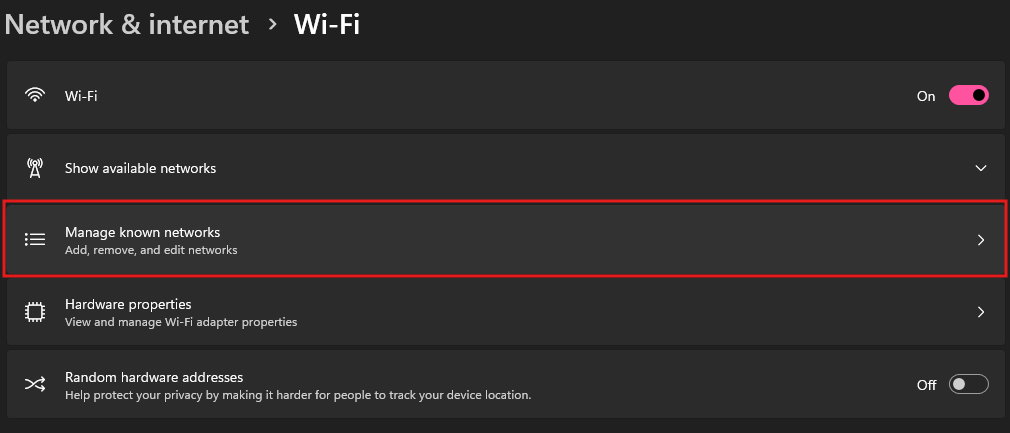Image resolution: width=1010 pixels, height=433 pixels.
Task: Open Manage known networks arrow
Action: tap(981, 240)
